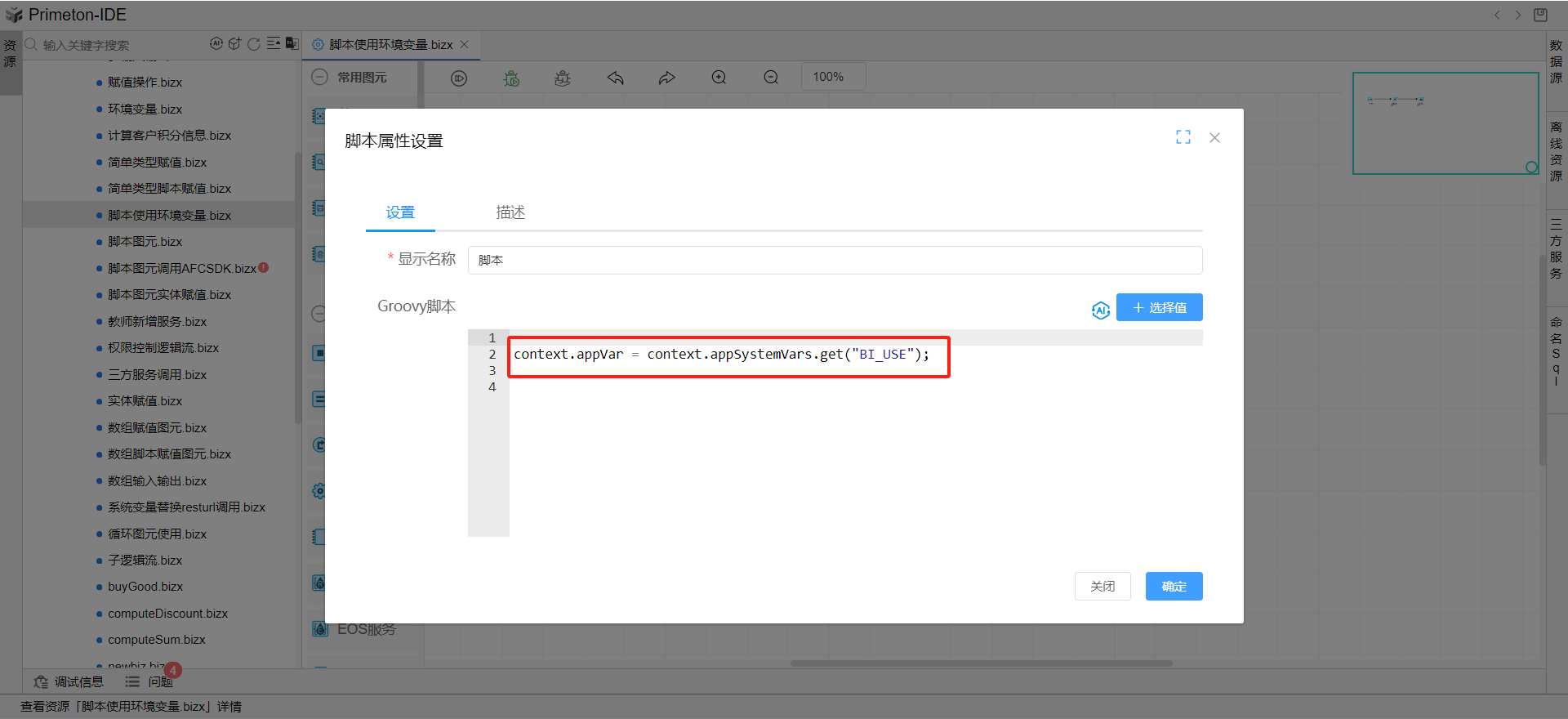Expand the script dialog to fullscreen
The width and height of the screenshot is (1568, 719).
[1183, 137]
